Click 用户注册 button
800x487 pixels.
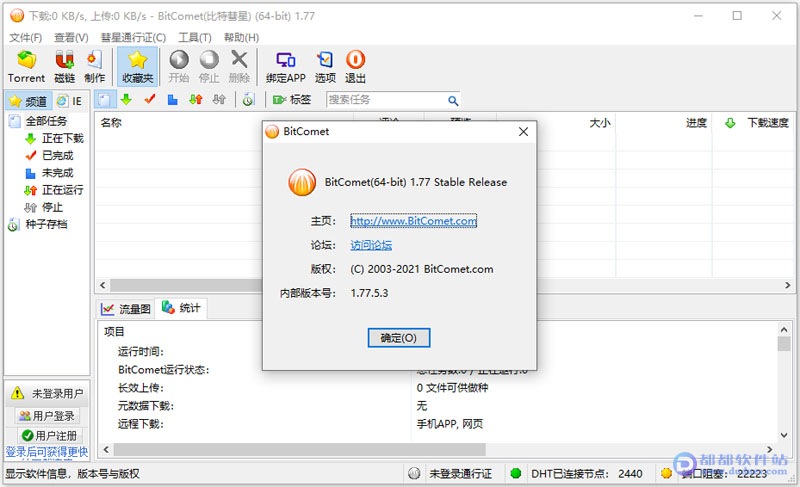tap(49, 435)
